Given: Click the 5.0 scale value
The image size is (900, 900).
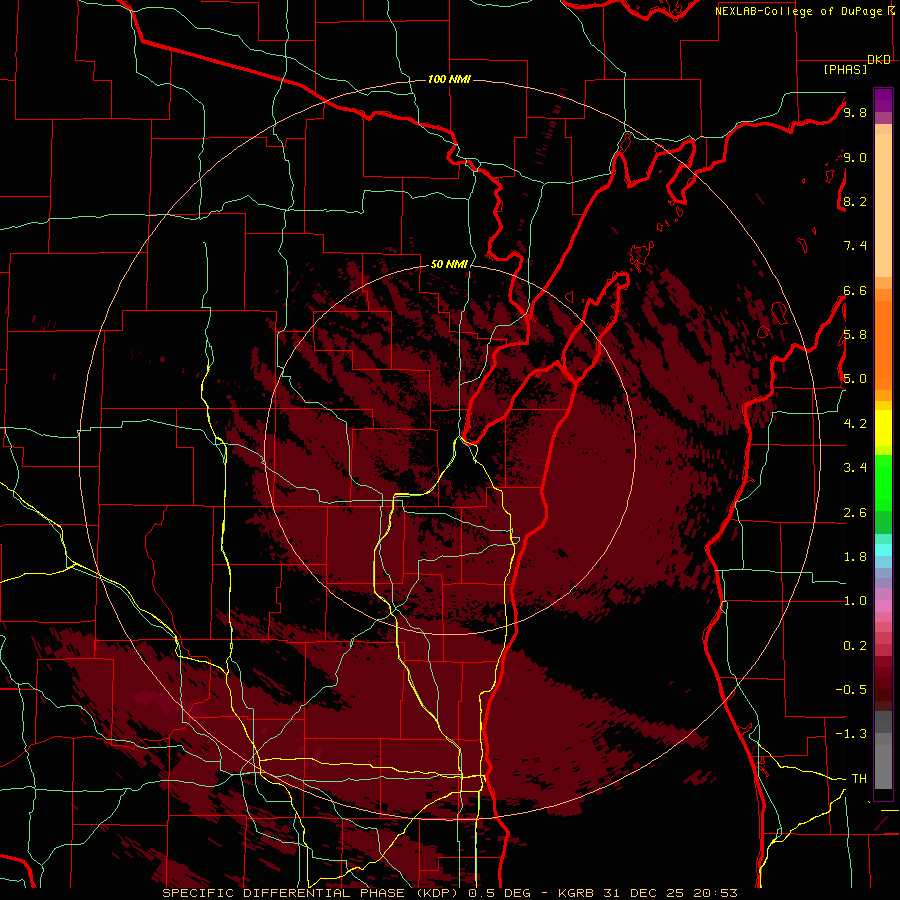Looking at the screenshot, I should [855, 379].
